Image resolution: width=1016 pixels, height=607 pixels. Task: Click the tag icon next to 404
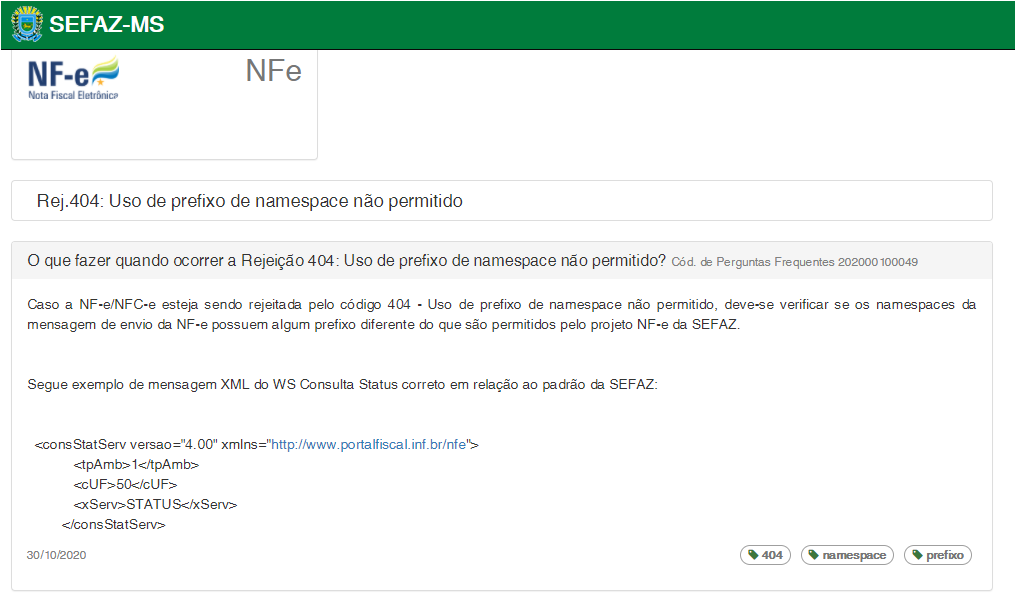[753, 555]
